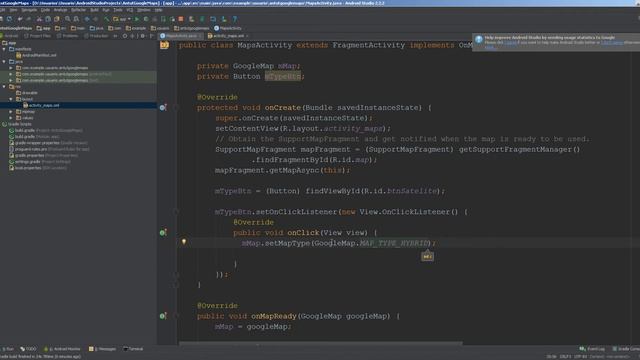Collapse the manifests folder

click(4, 49)
